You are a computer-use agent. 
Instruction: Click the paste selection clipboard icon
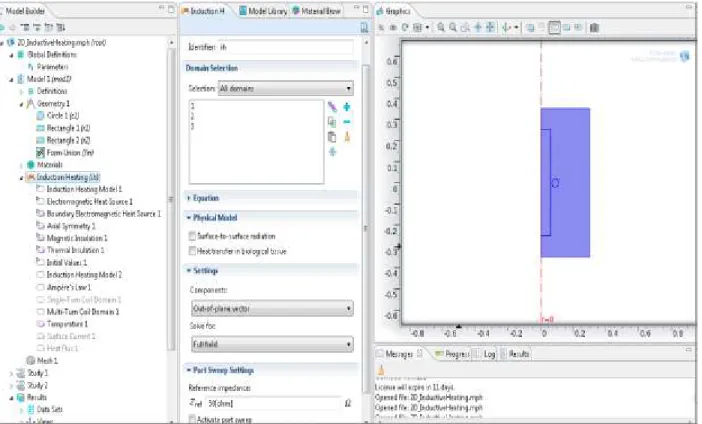332,137
